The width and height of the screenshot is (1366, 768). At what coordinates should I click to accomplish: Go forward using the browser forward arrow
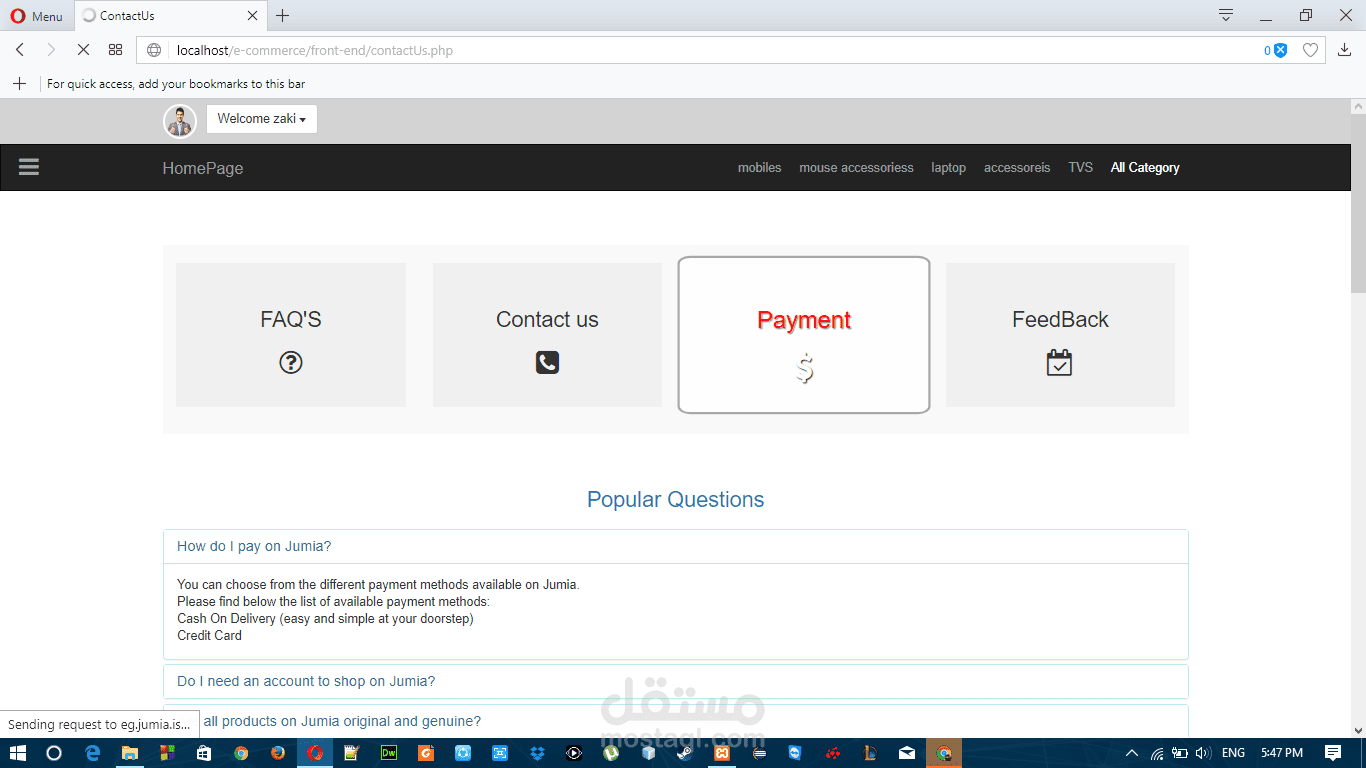coord(51,50)
